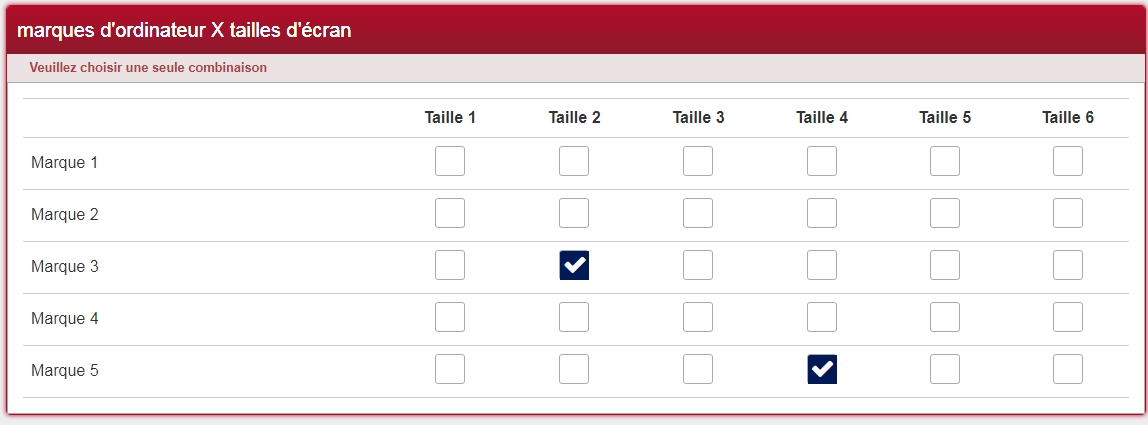Enable Marque 5 Taille 6 checkbox
This screenshot has height=425, width=1148.
(x=1068, y=369)
